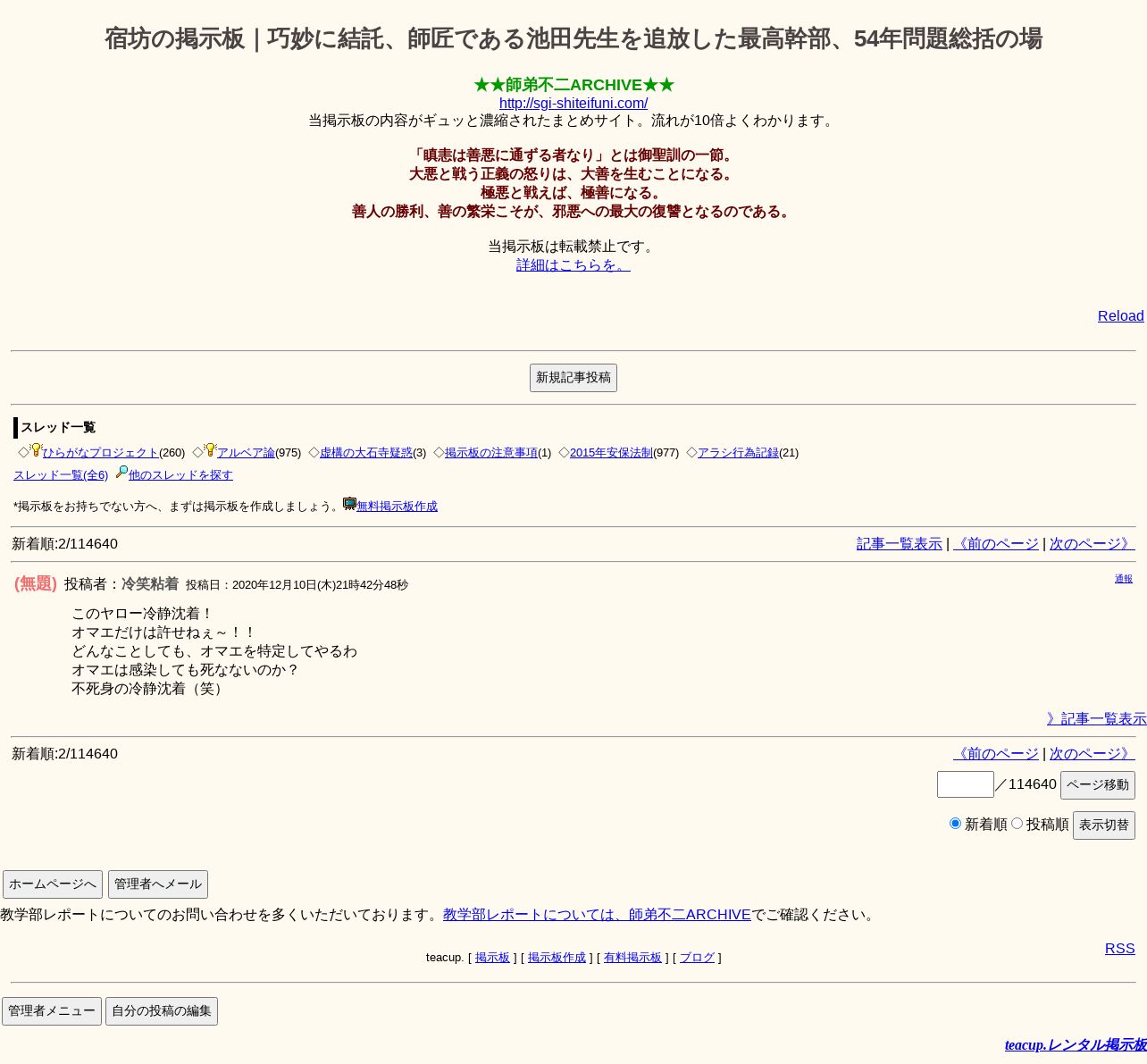Focus the page number input field
The height and width of the screenshot is (1064, 1147).
coord(966,784)
